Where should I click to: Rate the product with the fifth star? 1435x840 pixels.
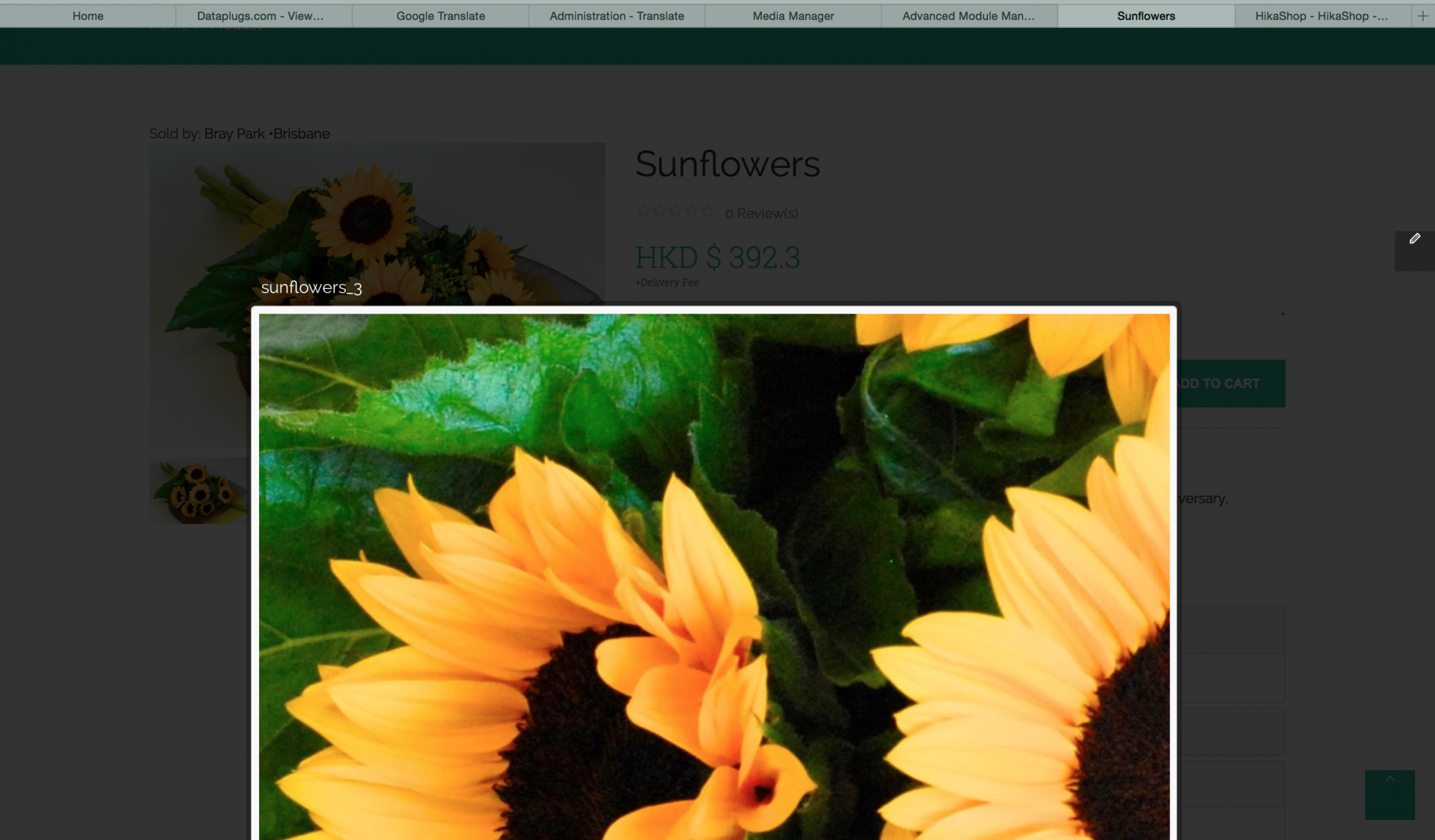(707, 212)
